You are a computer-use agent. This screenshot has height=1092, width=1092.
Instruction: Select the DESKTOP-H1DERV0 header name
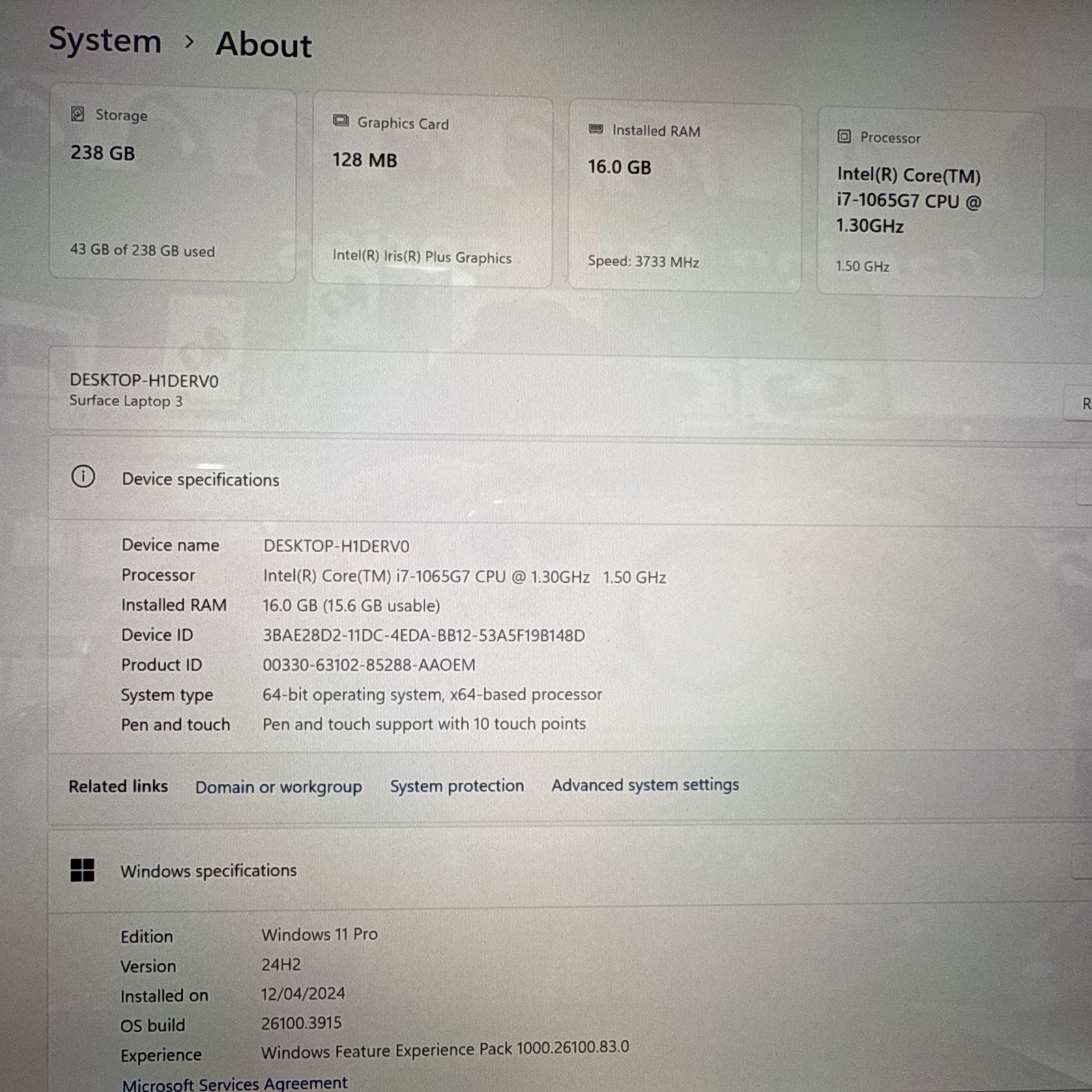(144, 381)
